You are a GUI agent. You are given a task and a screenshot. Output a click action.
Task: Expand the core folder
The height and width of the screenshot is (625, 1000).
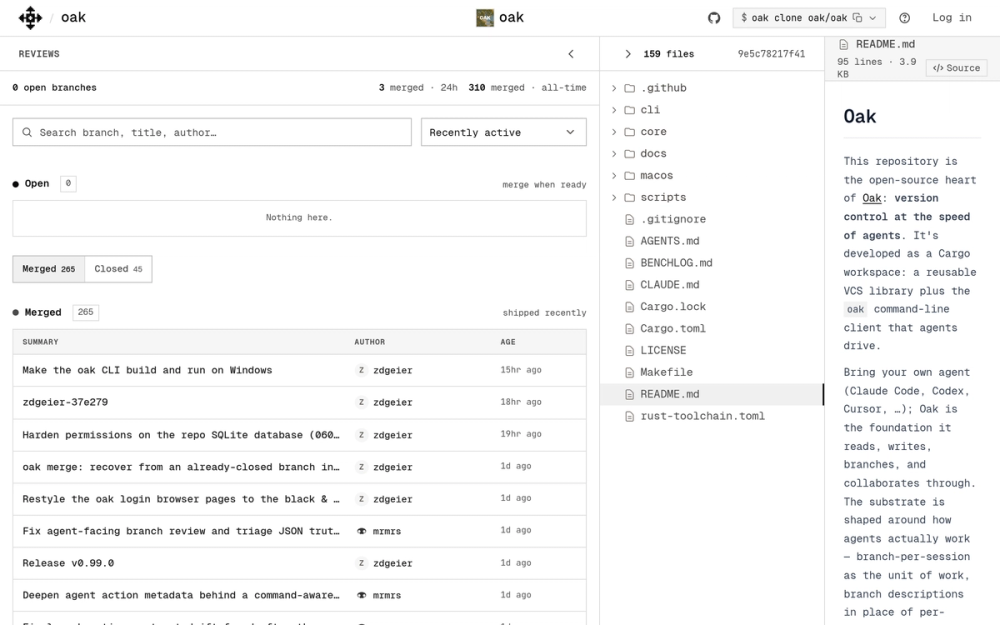pos(614,132)
